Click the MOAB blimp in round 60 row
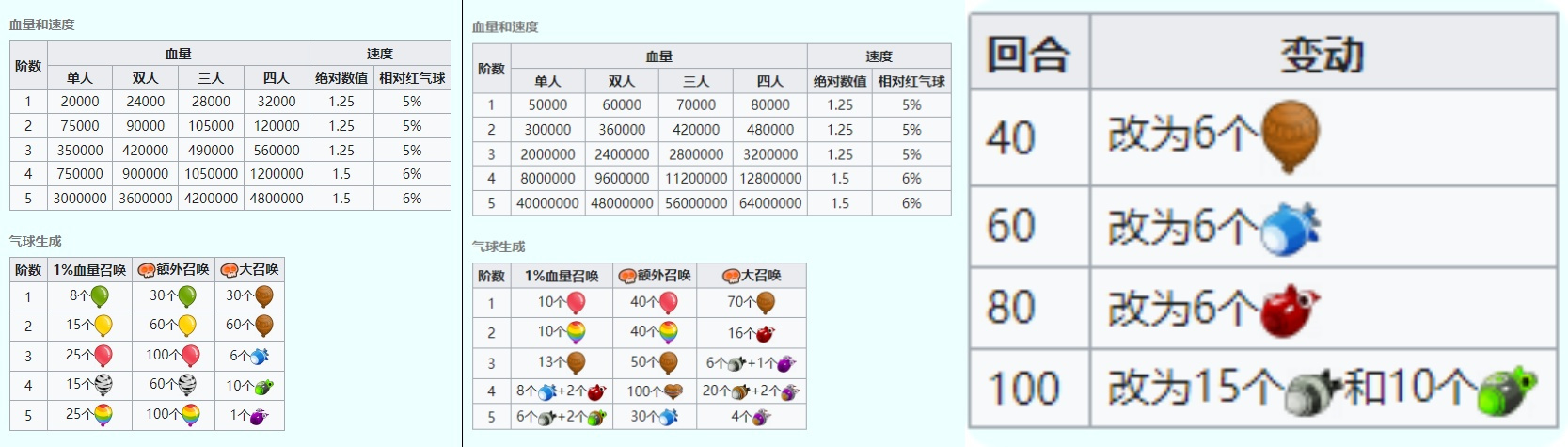This screenshot has width=1568, height=447. click(1290, 229)
